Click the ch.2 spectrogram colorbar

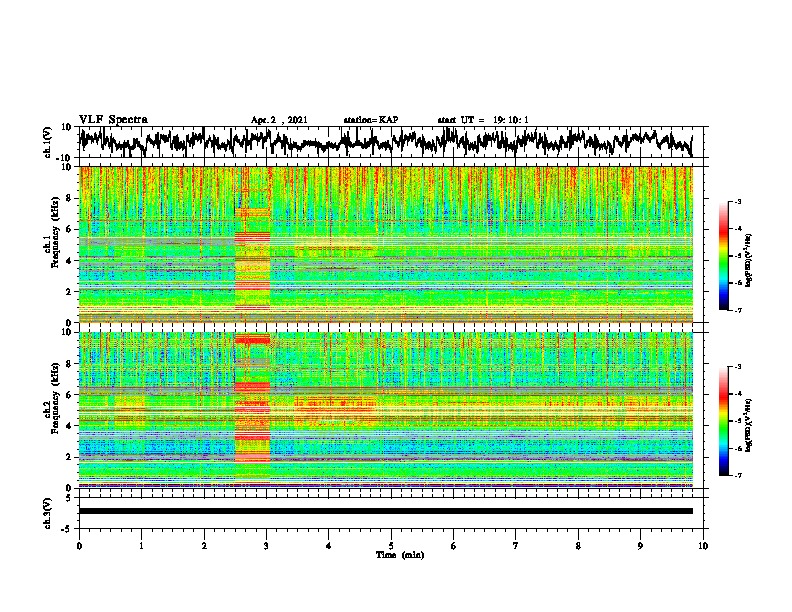(x=724, y=421)
